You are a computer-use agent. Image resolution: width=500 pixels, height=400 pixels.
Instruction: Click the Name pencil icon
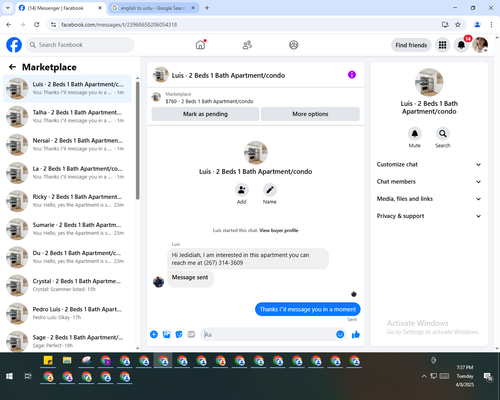[x=270, y=190]
